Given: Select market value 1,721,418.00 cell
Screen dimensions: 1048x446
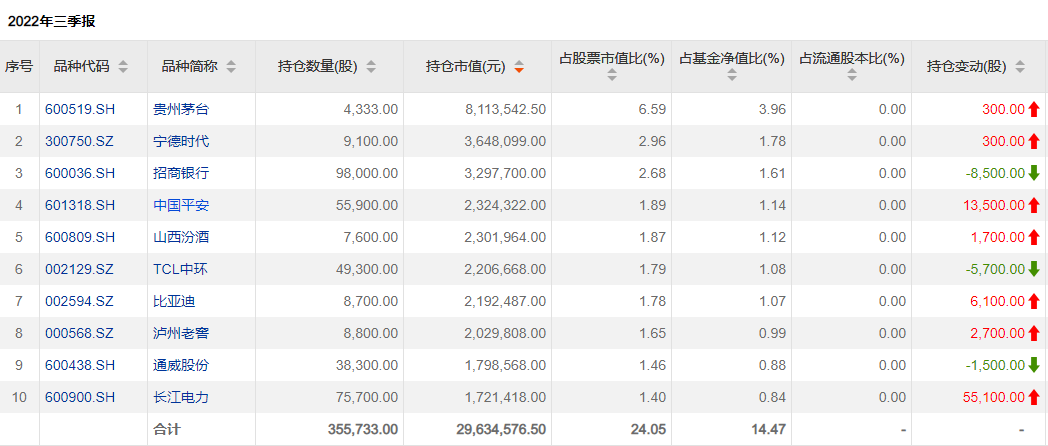Looking at the screenshot, I should [x=505, y=398].
